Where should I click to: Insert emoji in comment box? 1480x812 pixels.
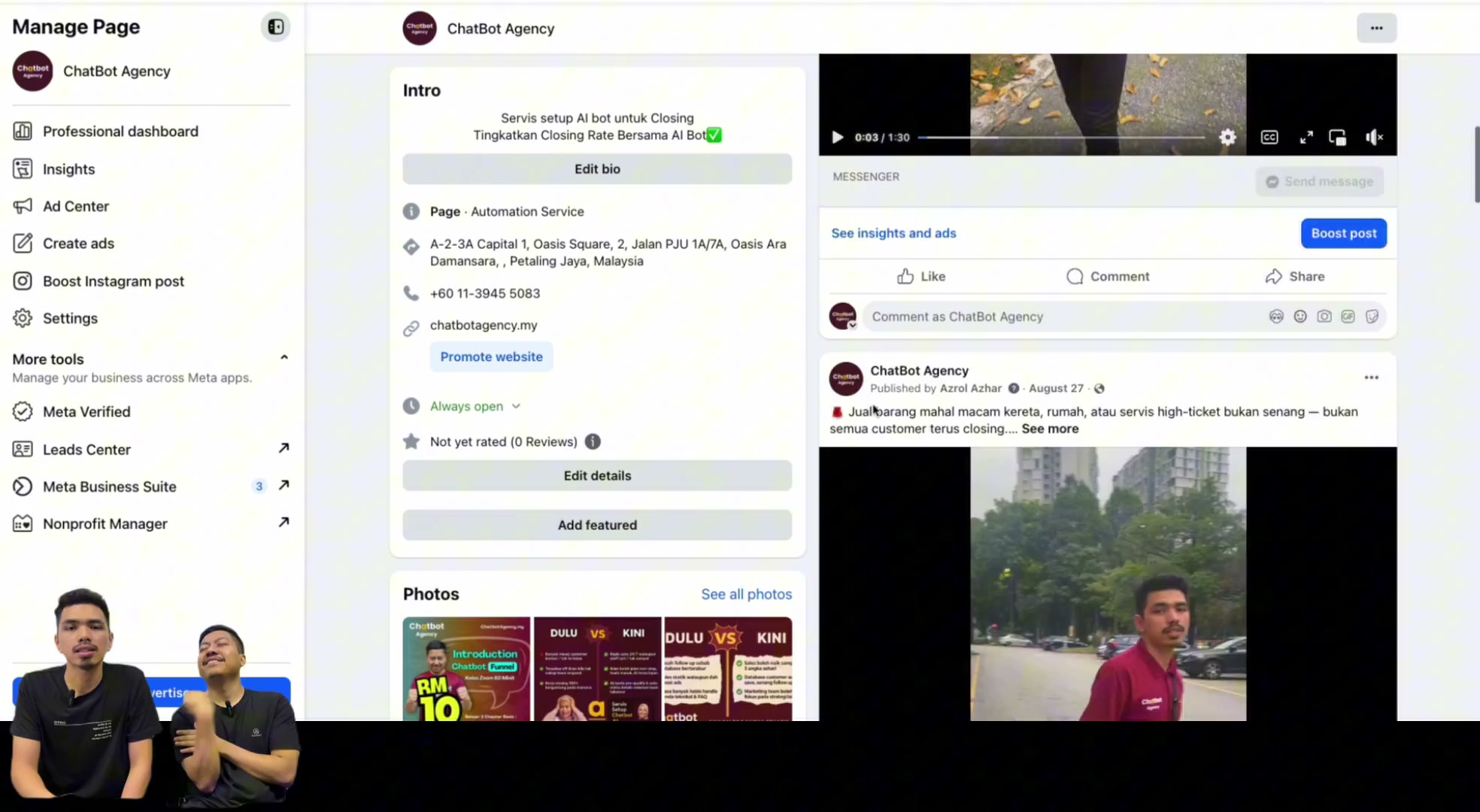pyautogui.click(x=1300, y=317)
